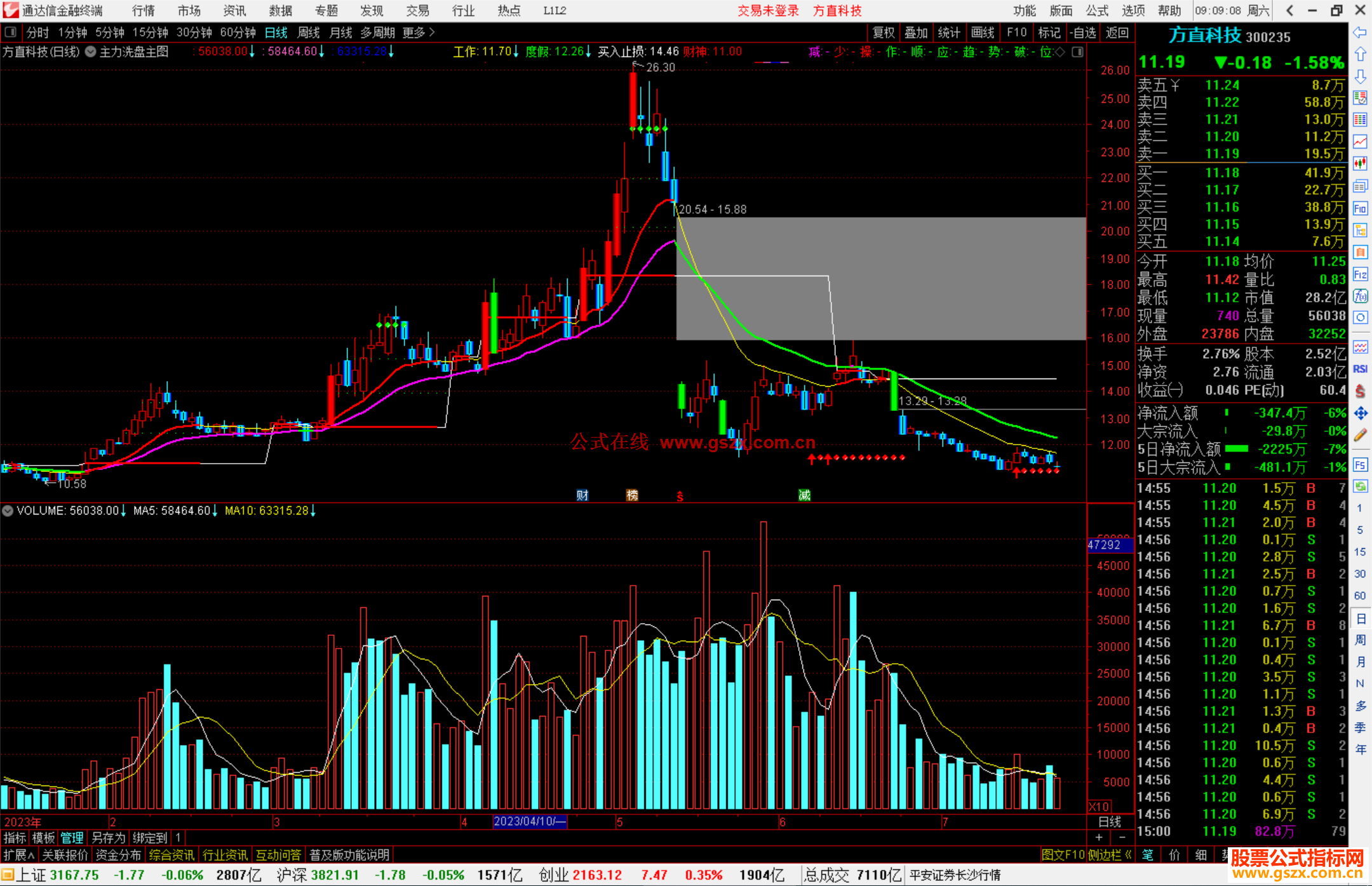
Task: Expand the 扩展 panel arrow
Action: coord(19,855)
